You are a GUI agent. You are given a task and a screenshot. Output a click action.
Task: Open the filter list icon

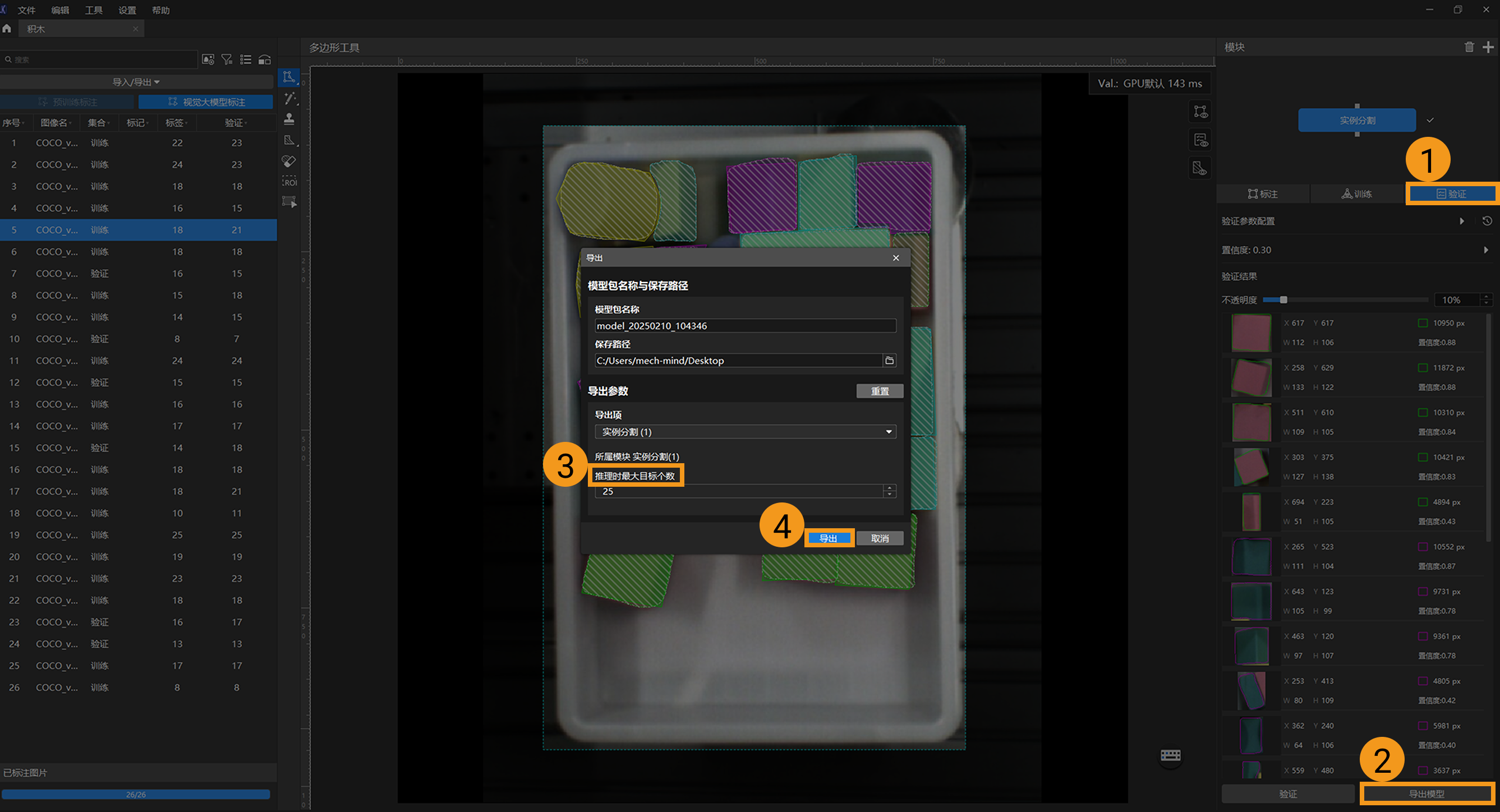click(227, 59)
